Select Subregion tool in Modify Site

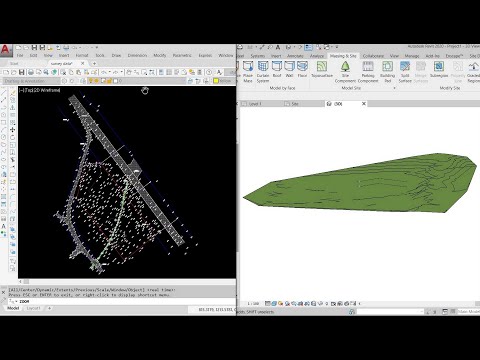(439, 69)
